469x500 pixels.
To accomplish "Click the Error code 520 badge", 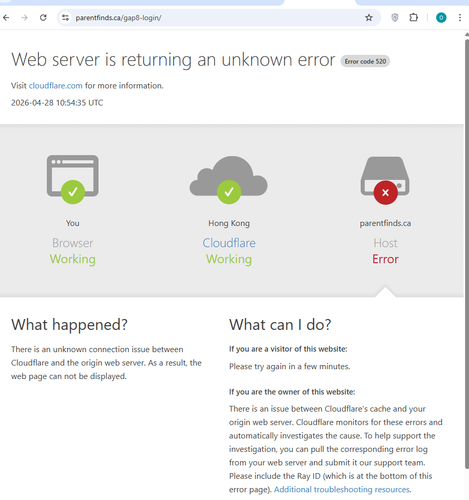I will pos(365,61).
